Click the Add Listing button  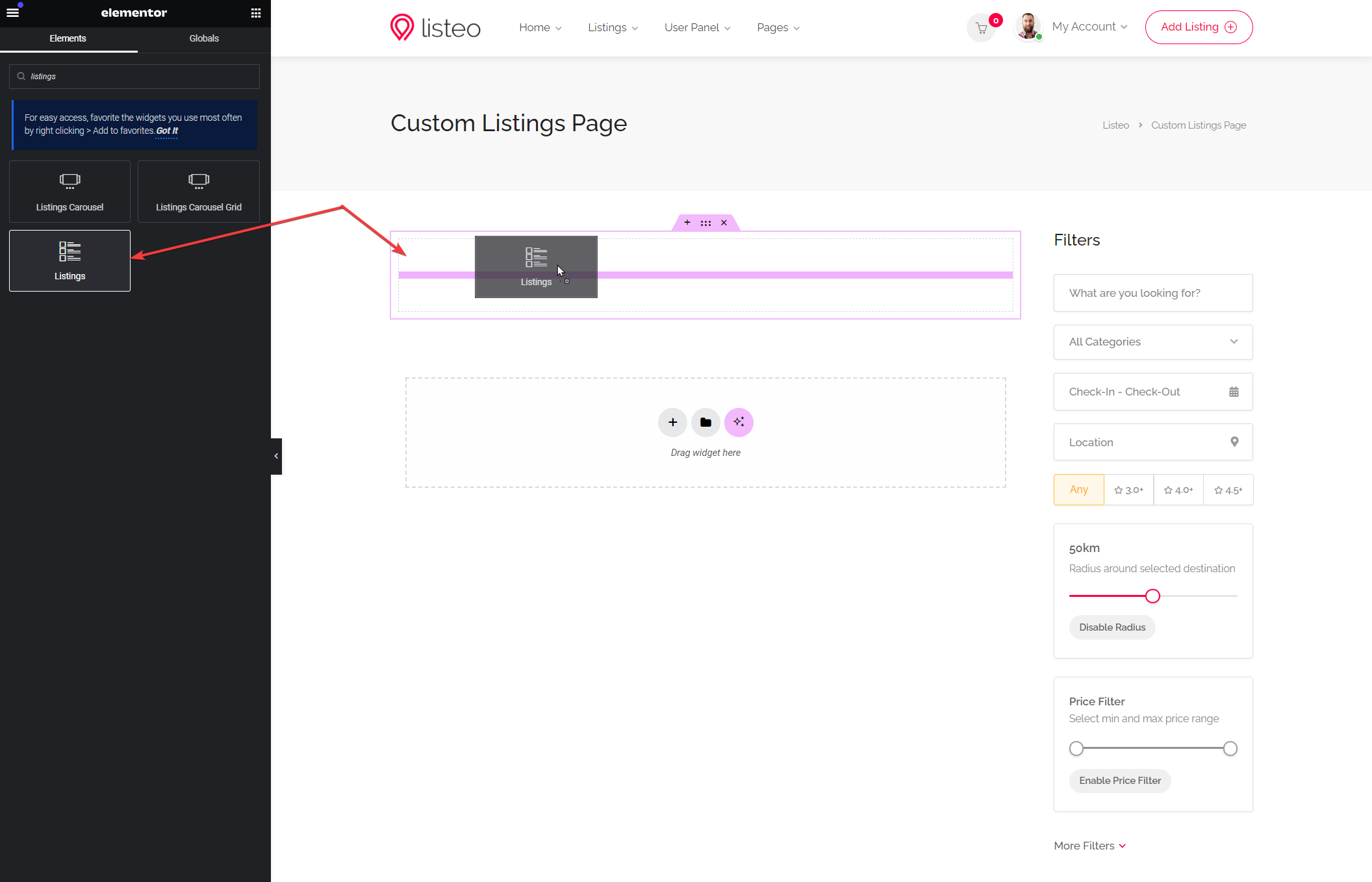coord(1199,27)
